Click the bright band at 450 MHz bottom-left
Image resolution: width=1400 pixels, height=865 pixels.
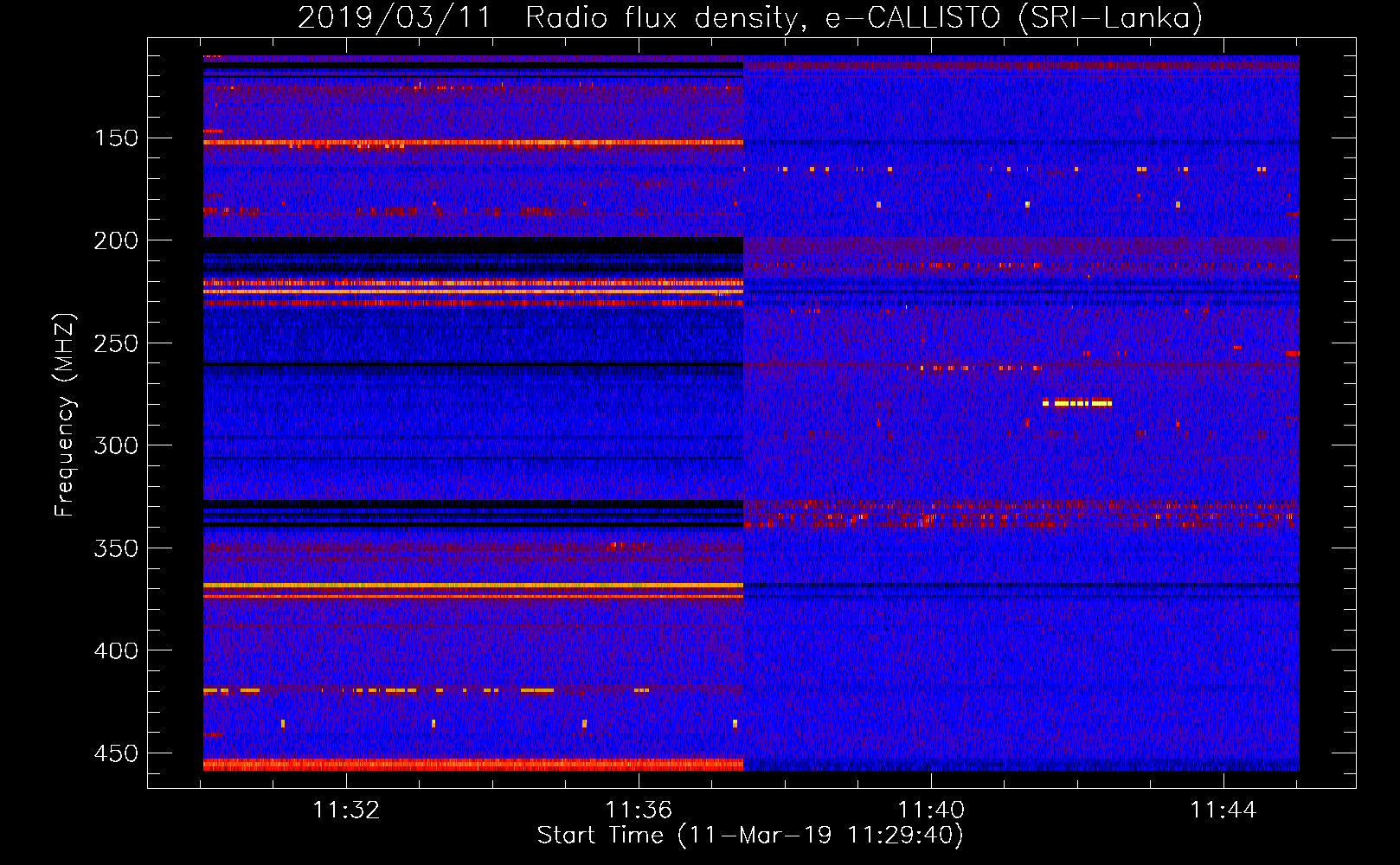pos(473,764)
